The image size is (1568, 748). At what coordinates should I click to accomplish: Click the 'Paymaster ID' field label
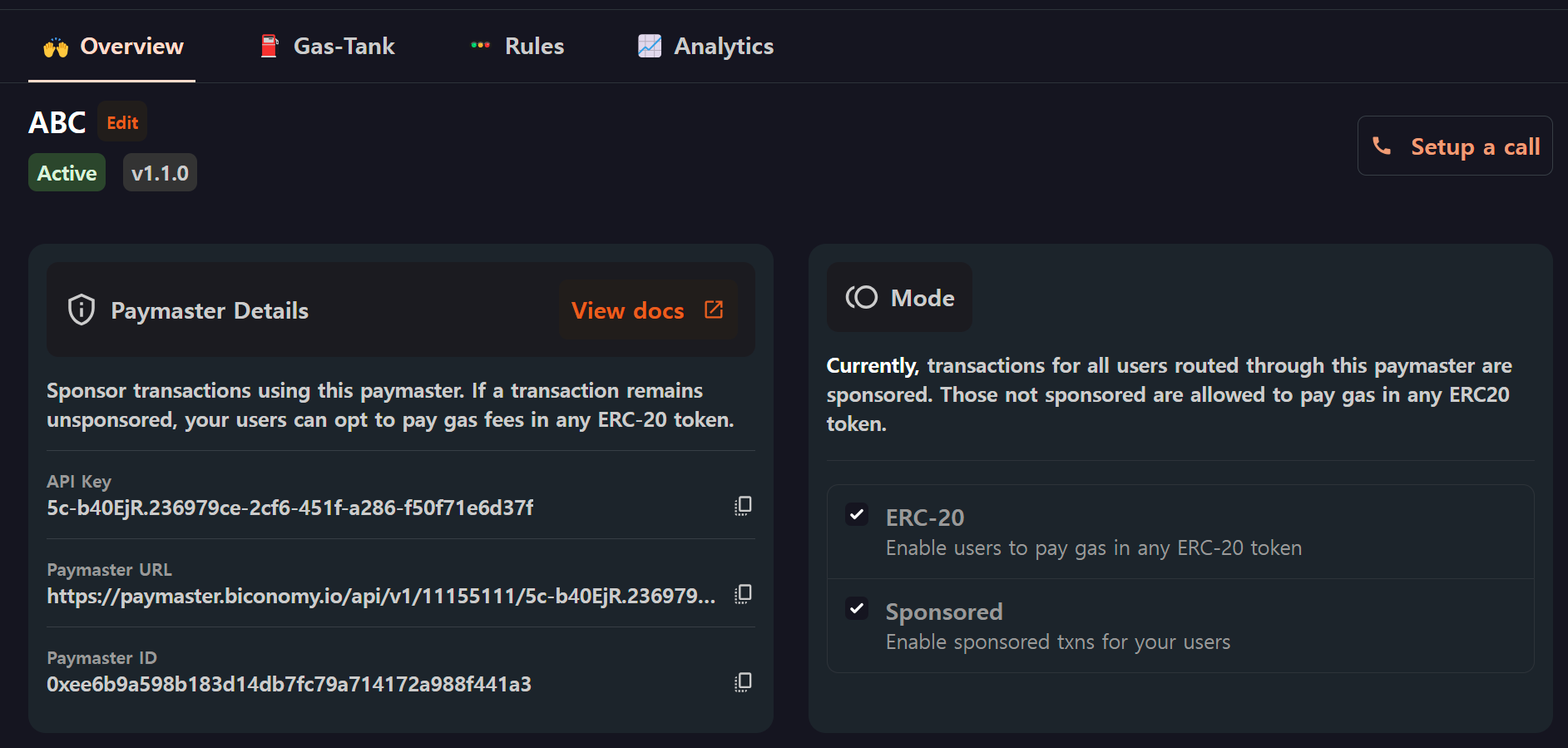[x=101, y=658]
